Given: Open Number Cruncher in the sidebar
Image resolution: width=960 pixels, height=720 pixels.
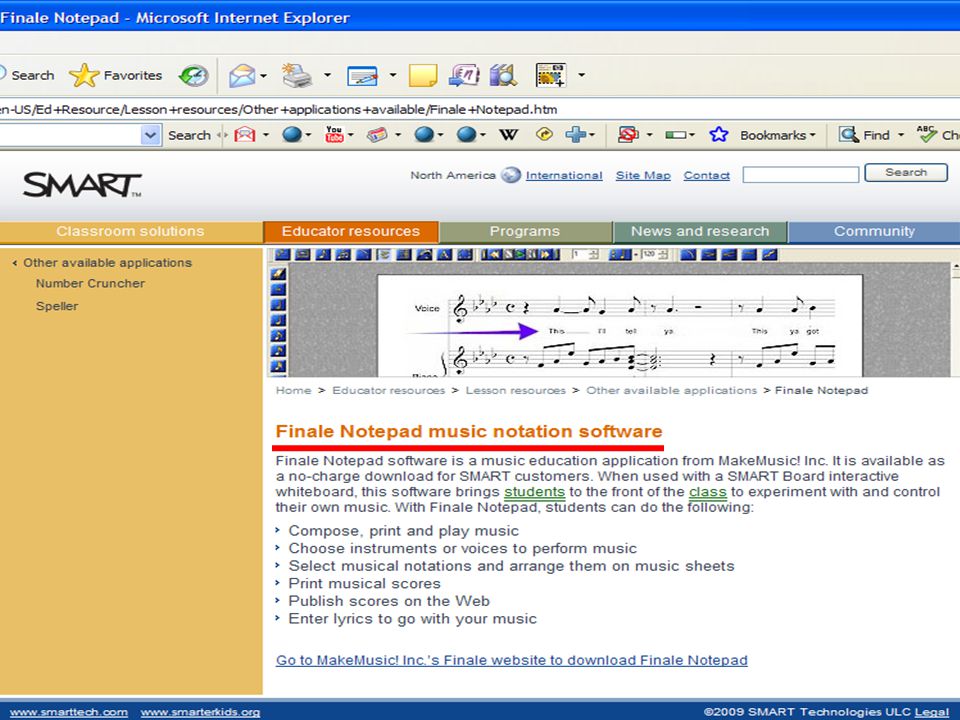Looking at the screenshot, I should point(90,283).
